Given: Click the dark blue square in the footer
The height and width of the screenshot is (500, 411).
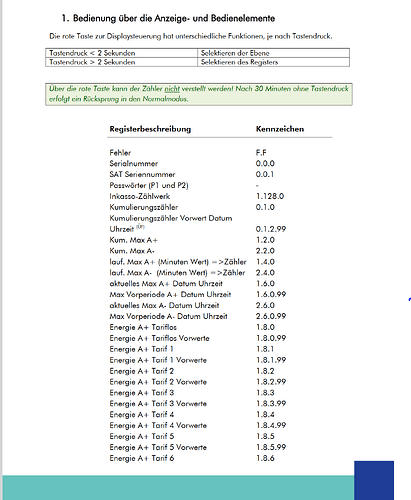Looking at the screenshot, I should click(x=374, y=480).
